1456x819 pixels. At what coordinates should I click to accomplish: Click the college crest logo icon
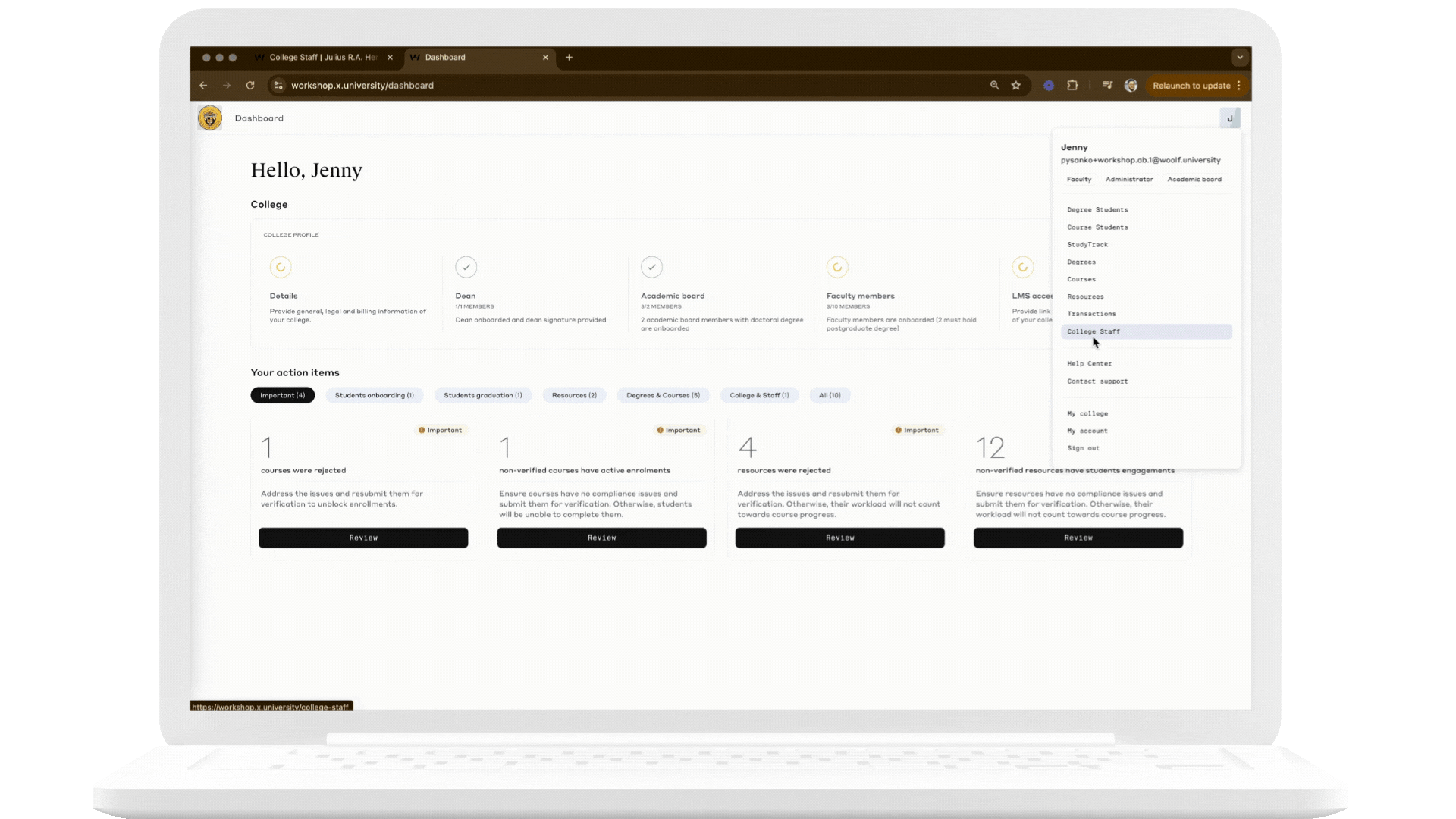[210, 118]
